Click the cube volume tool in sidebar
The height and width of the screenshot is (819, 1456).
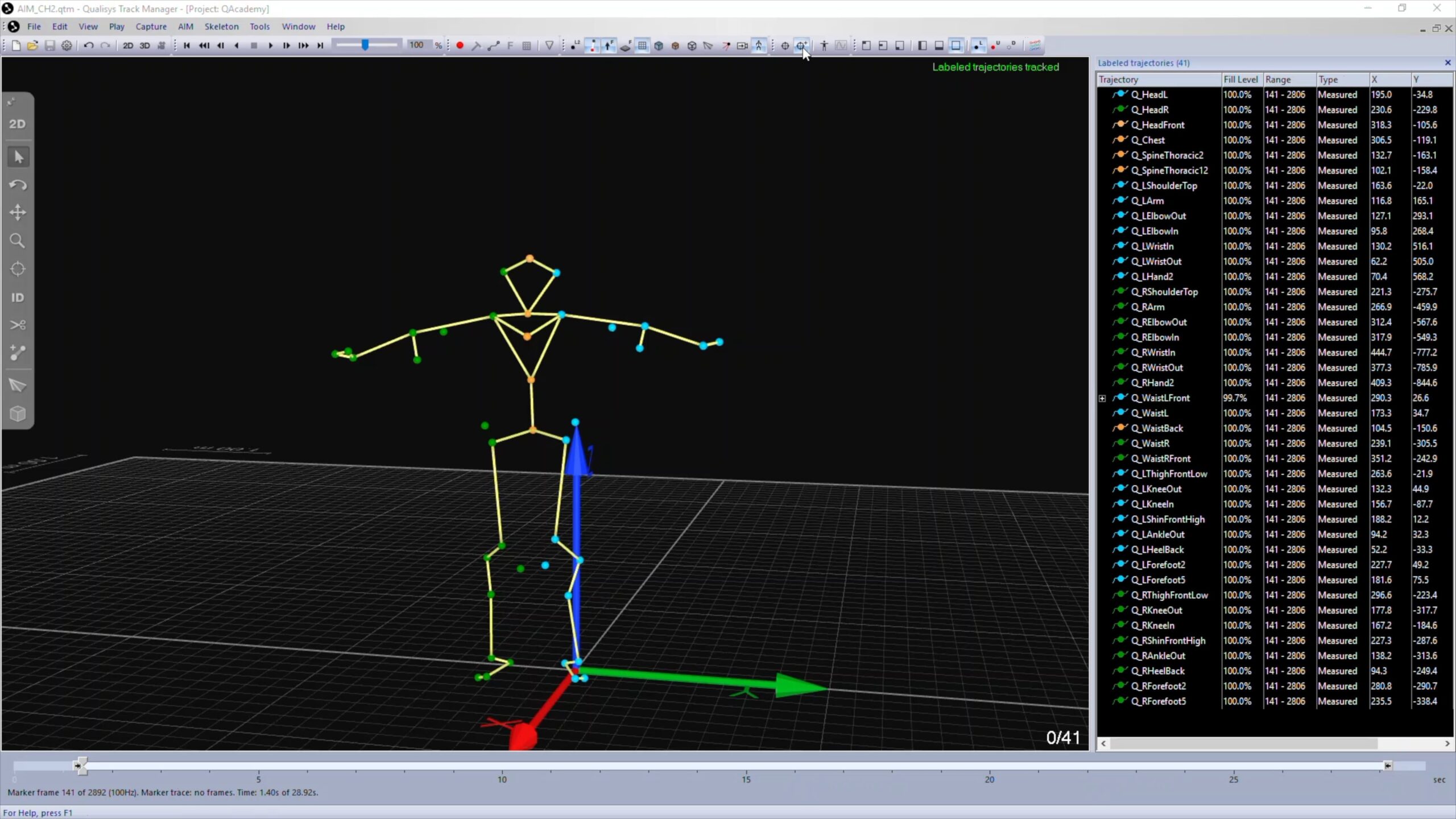coord(18,413)
